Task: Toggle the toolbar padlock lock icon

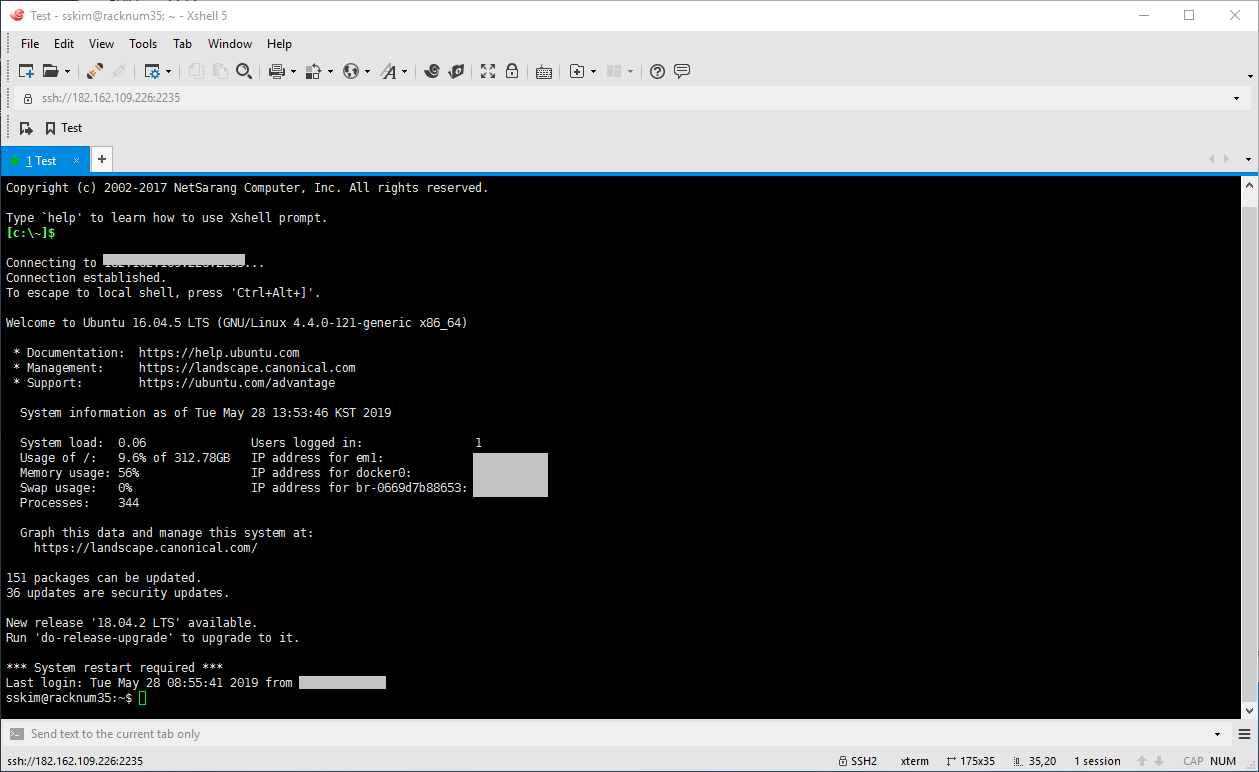Action: (512, 71)
